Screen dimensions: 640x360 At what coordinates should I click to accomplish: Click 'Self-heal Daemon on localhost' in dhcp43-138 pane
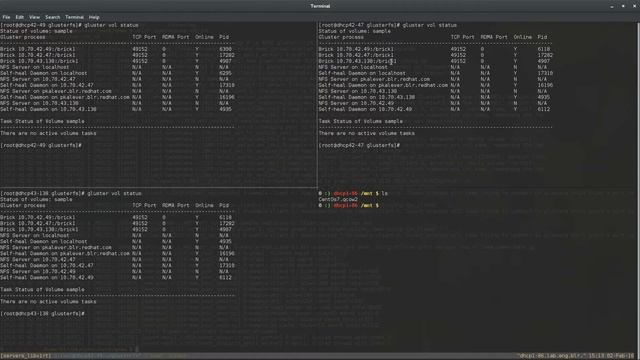[x=44, y=241]
